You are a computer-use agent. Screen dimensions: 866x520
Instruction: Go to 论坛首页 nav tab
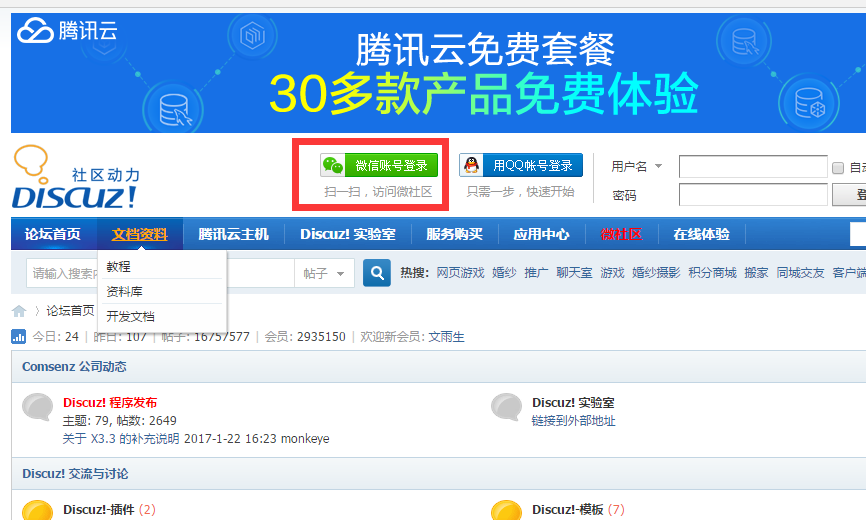(x=52, y=234)
